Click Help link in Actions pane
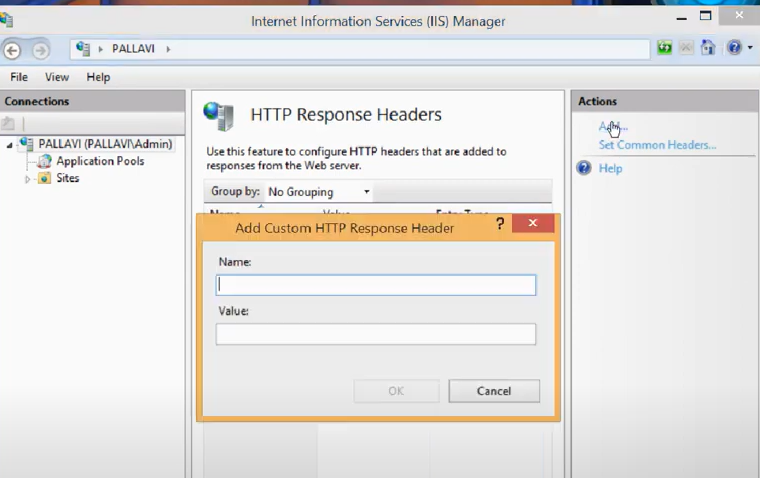The width and height of the screenshot is (760, 478). (610, 168)
